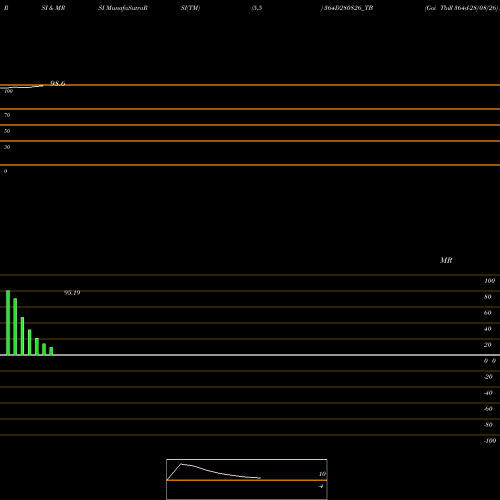Click the white line peak in mini chart

181,464
